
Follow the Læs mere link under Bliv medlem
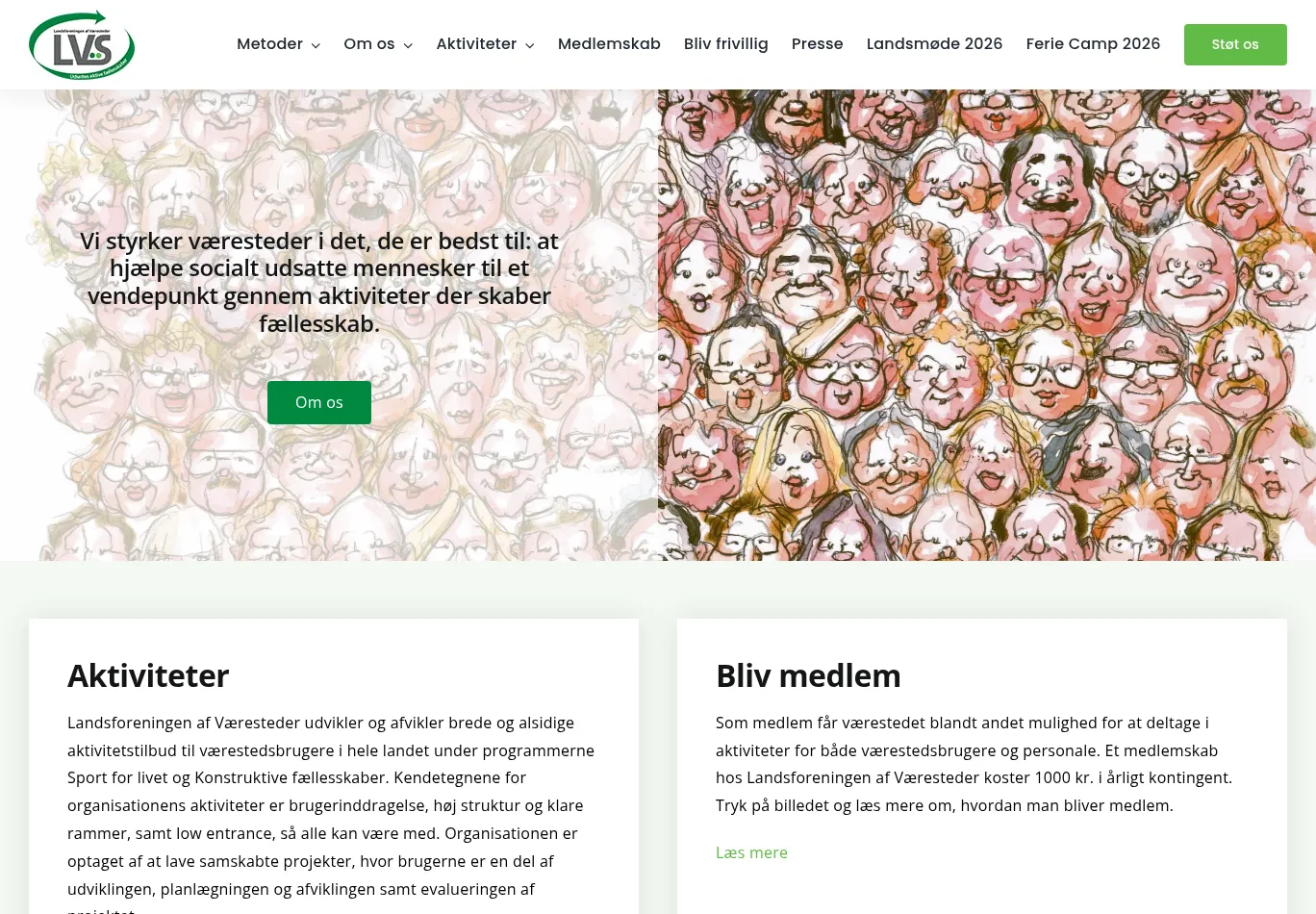coord(751,852)
